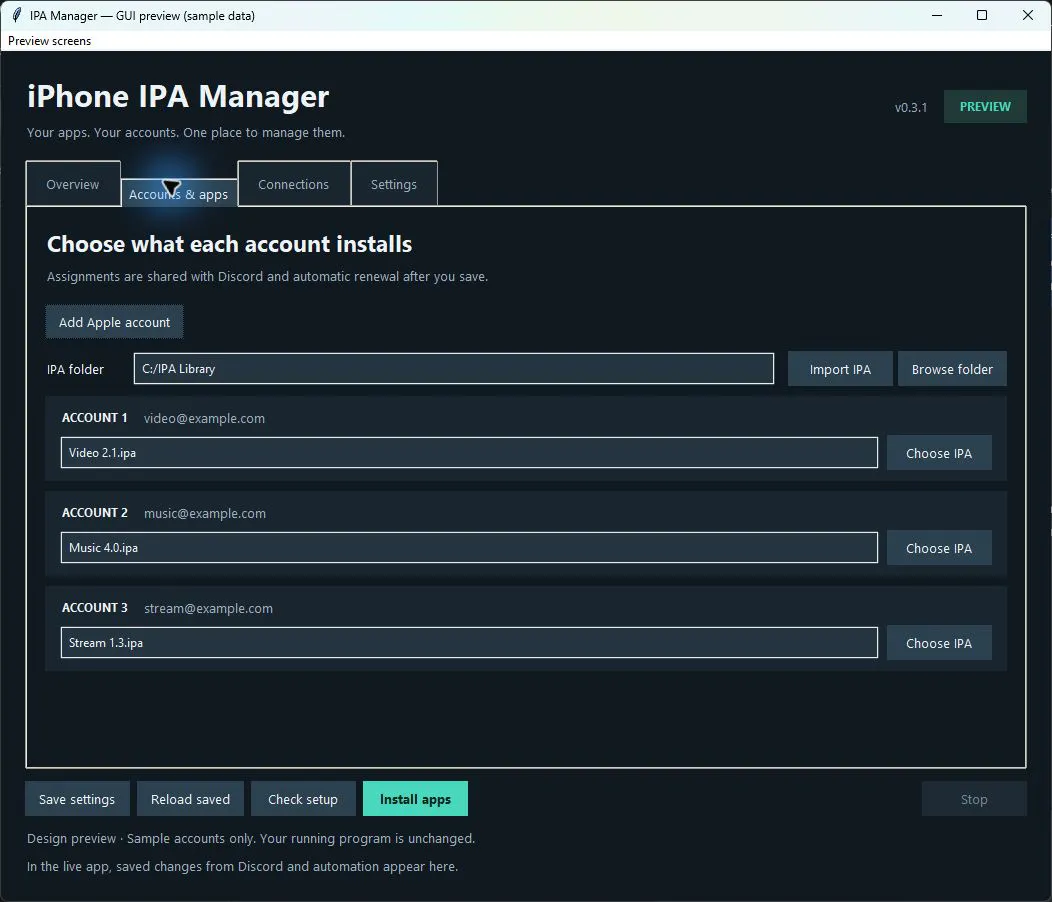Choose IPA for Account 3 stream@example.com
This screenshot has width=1052, height=902.
(939, 643)
